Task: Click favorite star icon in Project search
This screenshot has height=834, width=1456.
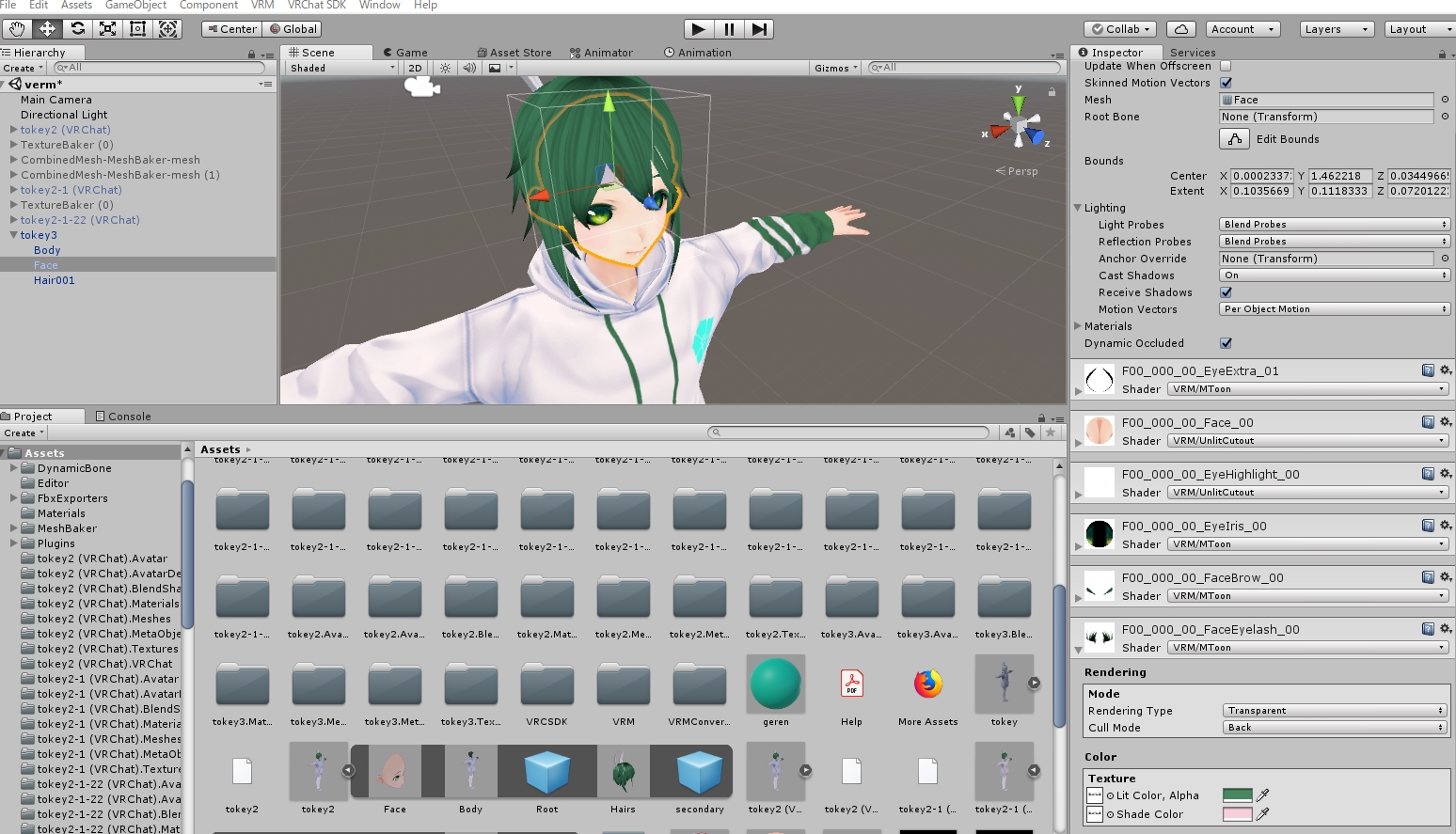Action: [x=1051, y=433]
